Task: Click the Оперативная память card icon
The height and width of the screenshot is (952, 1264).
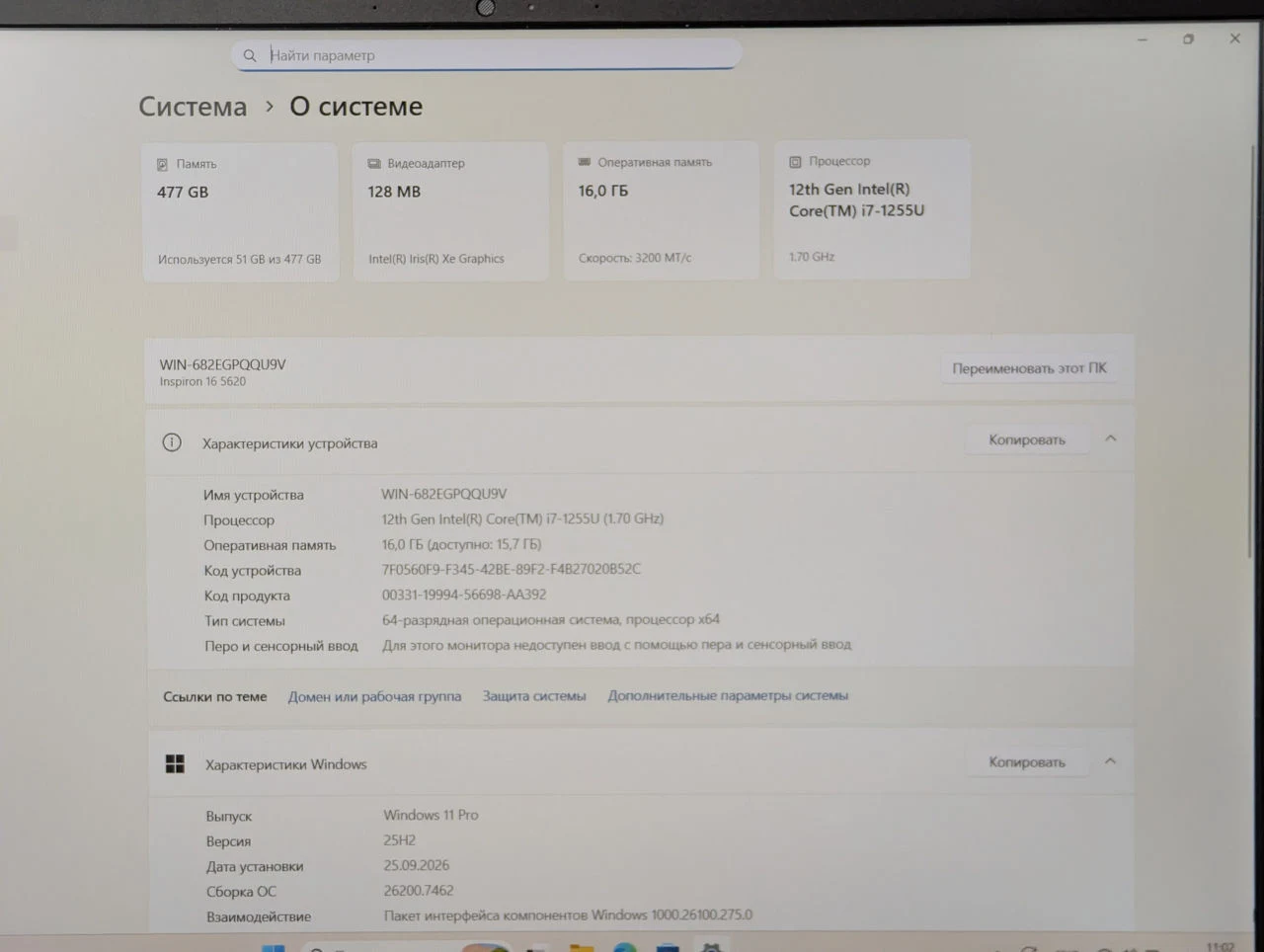Action: point(585,162)
